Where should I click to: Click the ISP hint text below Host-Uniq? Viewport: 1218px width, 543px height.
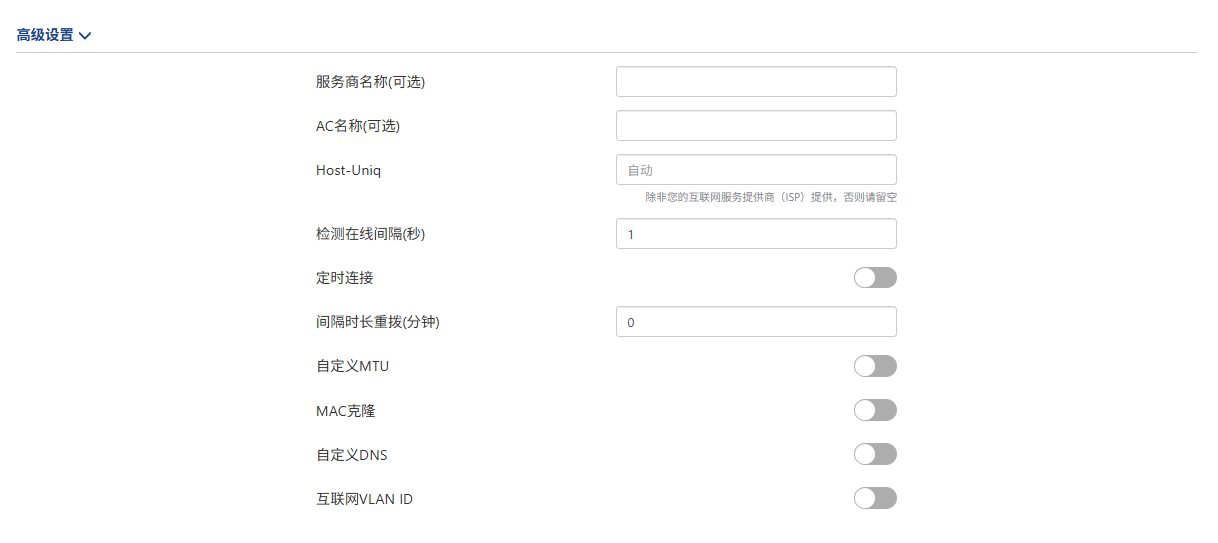click(771, 198)
